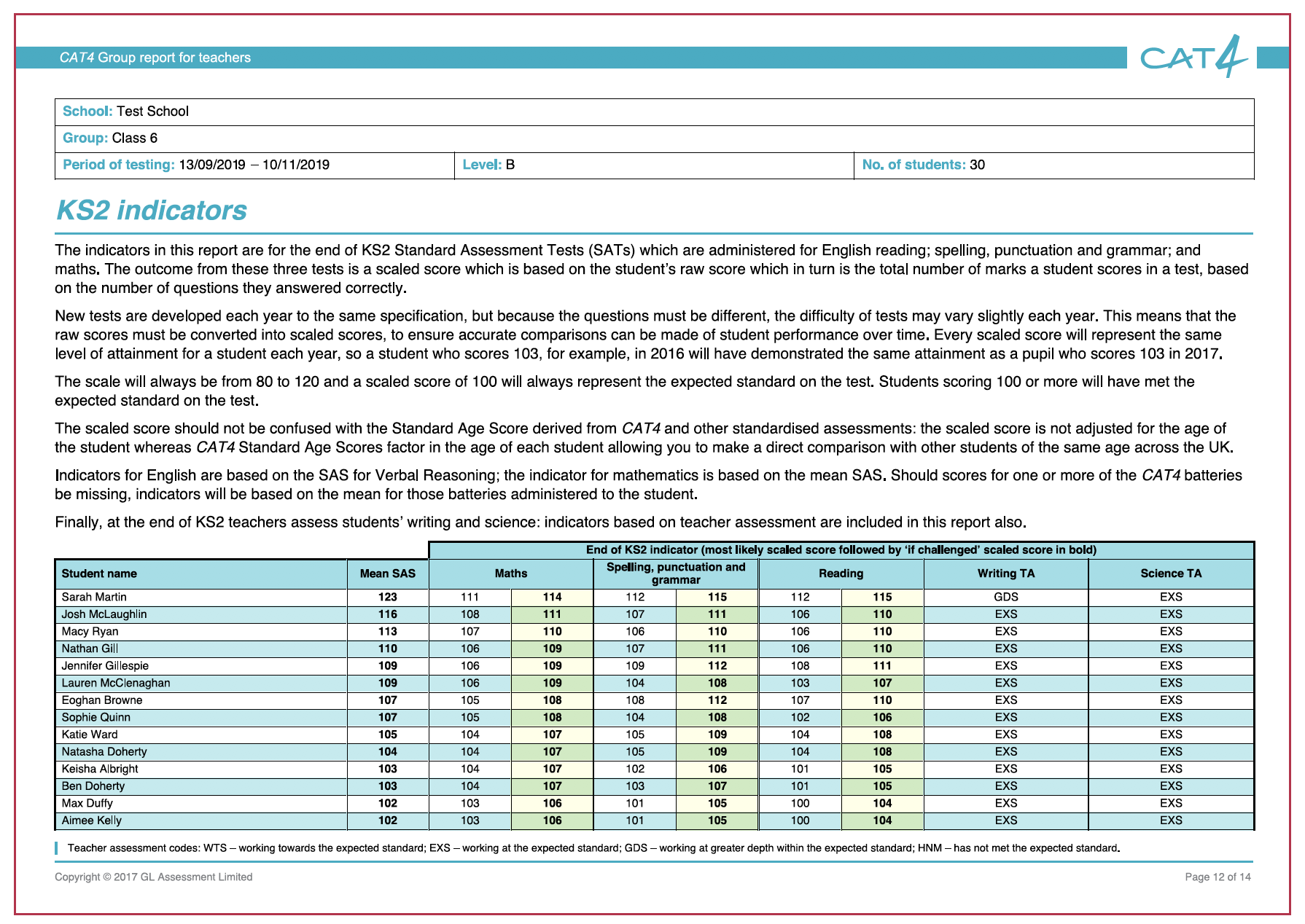
Task: Click Ben Doherty's Spelling score 103
Action: (635, 786)
